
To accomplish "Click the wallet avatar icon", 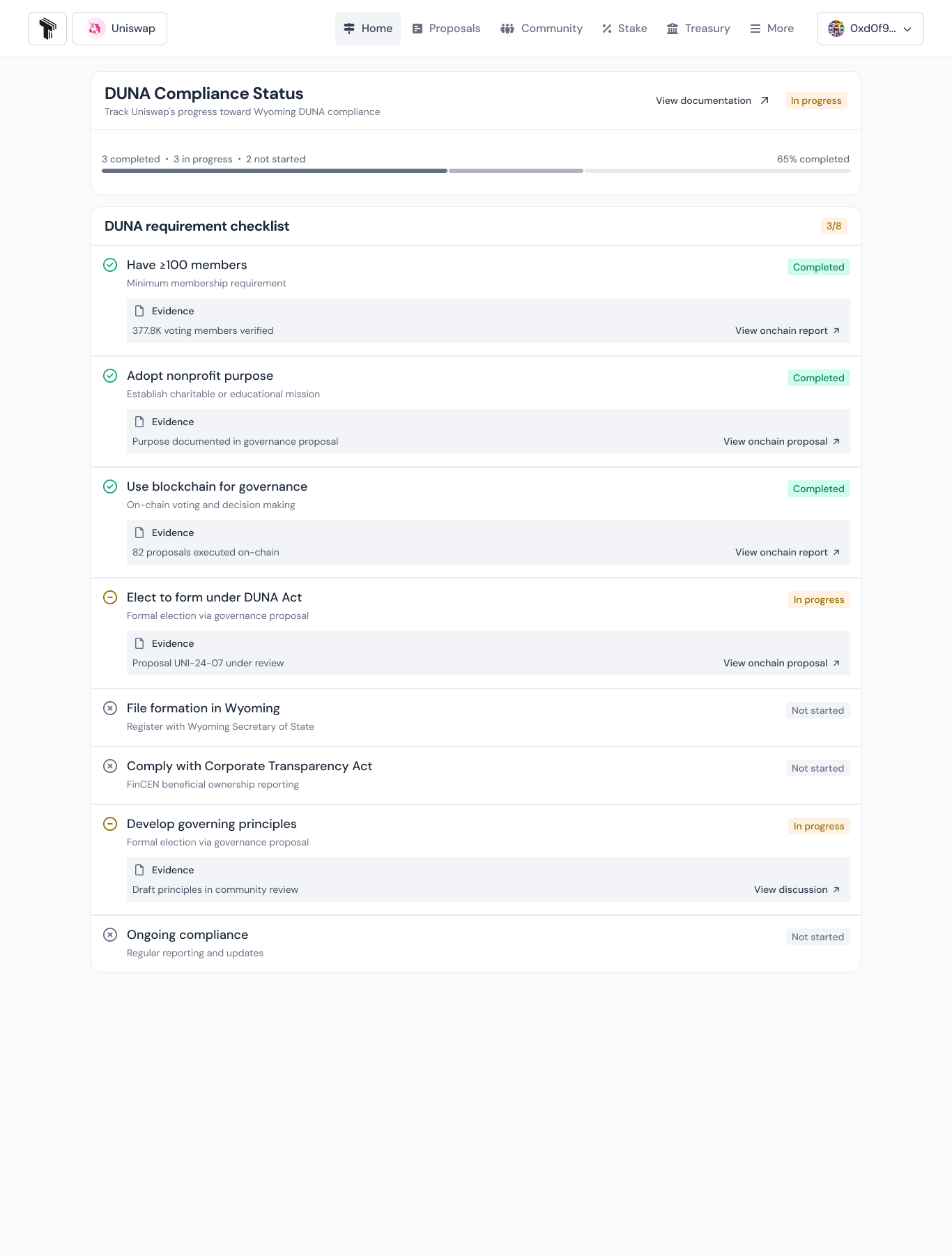I will (x=836, y=29).
